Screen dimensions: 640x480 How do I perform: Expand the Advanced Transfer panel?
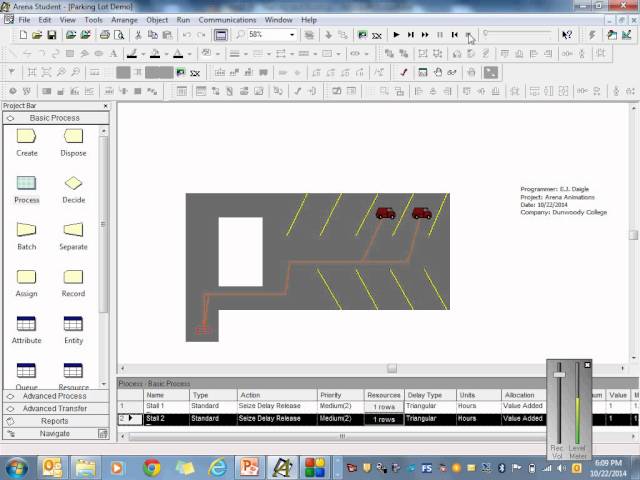(x=56, y=409)
